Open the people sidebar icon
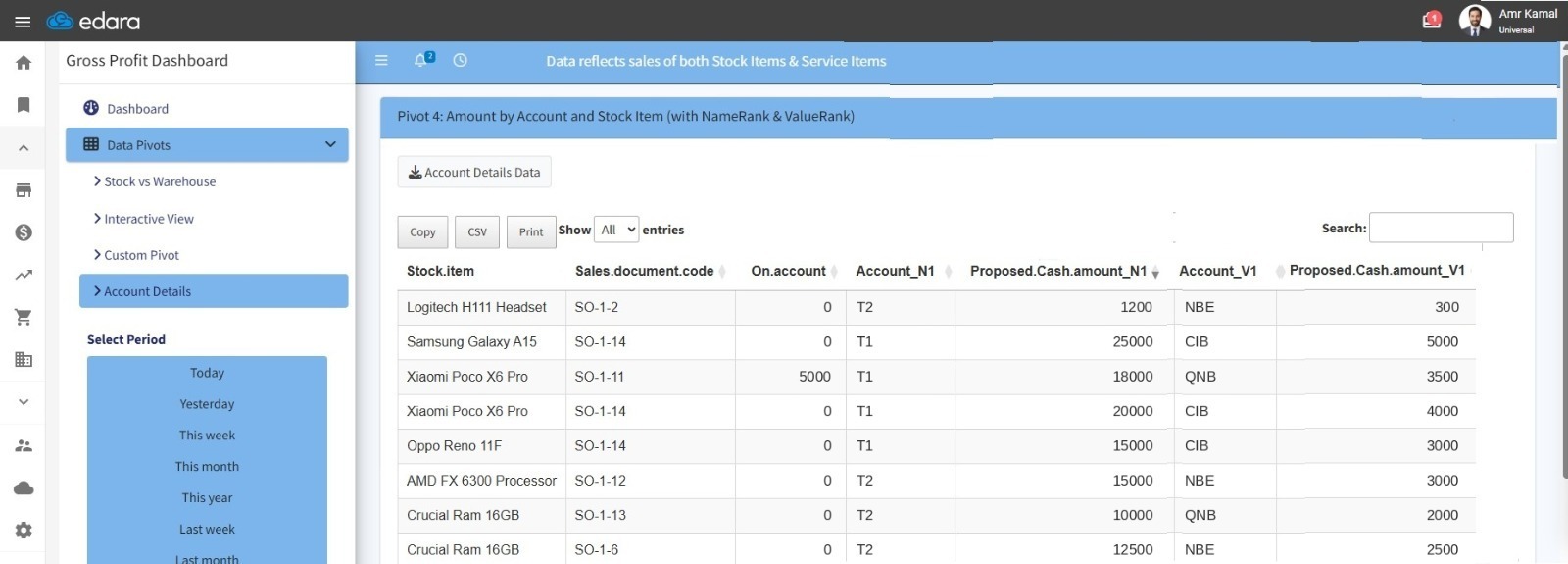 pos(24,445)
